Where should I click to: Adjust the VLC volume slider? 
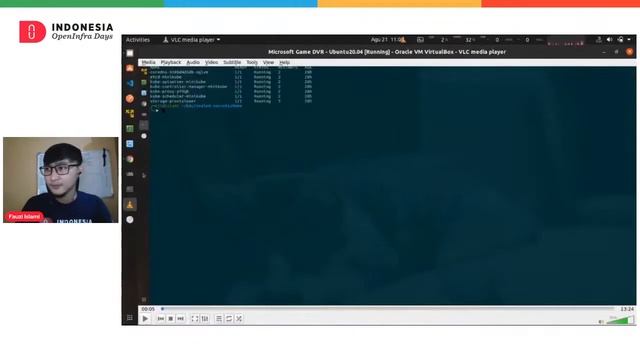[x=620, y=320]
